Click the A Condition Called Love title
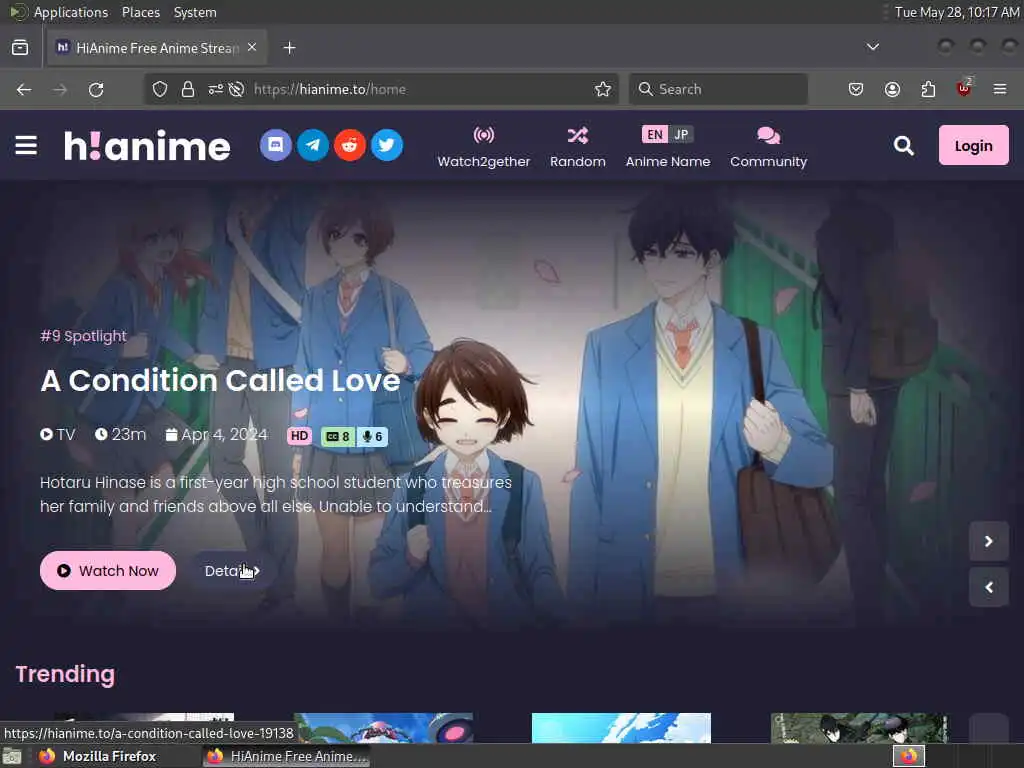The width and height of the screenshot is (1024, 768). (220, 381)
